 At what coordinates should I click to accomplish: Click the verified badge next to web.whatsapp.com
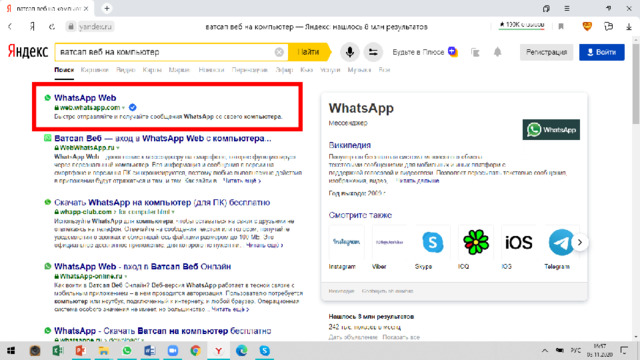tap(132, 107)
